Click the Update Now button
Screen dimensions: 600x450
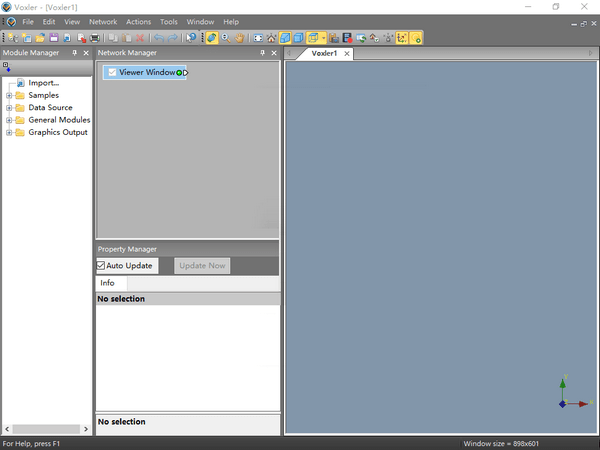tap(202, 266)
